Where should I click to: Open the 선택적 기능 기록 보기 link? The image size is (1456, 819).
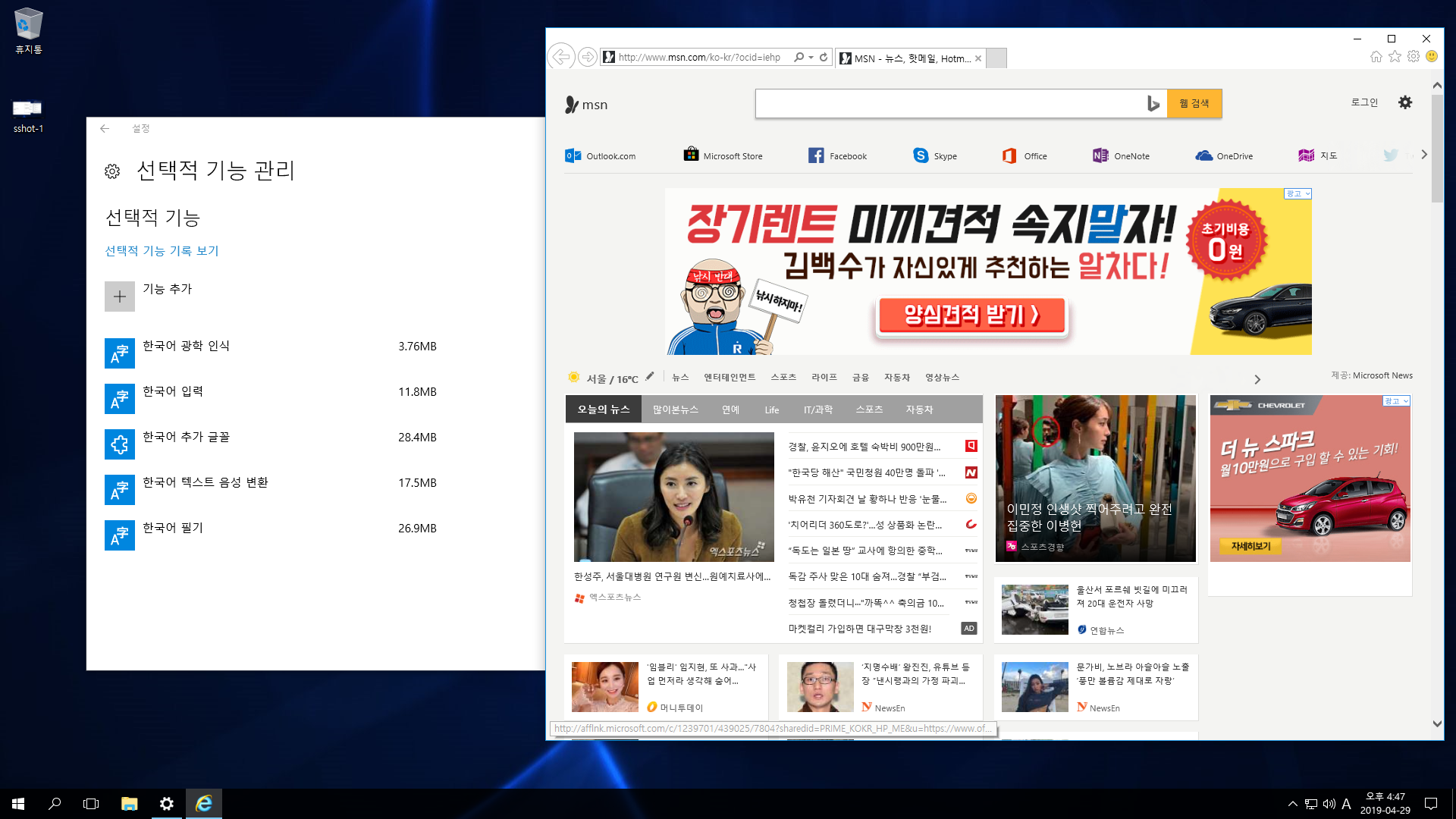click(162, 251)
